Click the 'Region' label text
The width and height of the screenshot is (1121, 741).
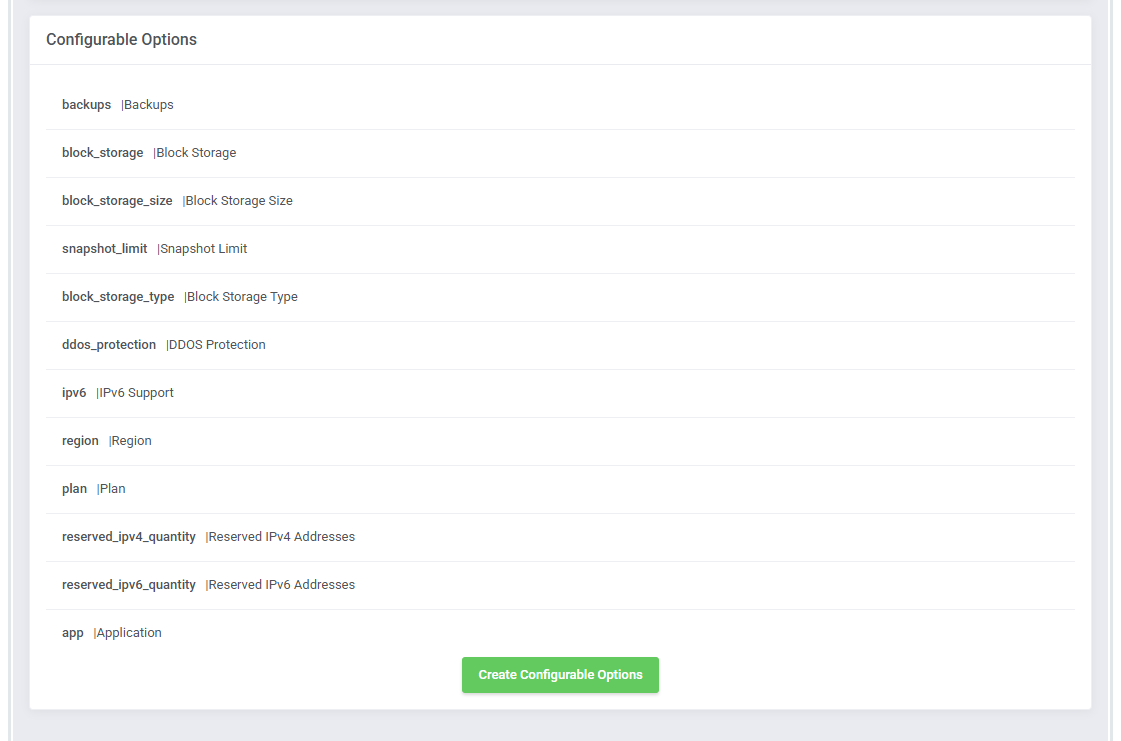pyautogui.click(x=131, y=441)
